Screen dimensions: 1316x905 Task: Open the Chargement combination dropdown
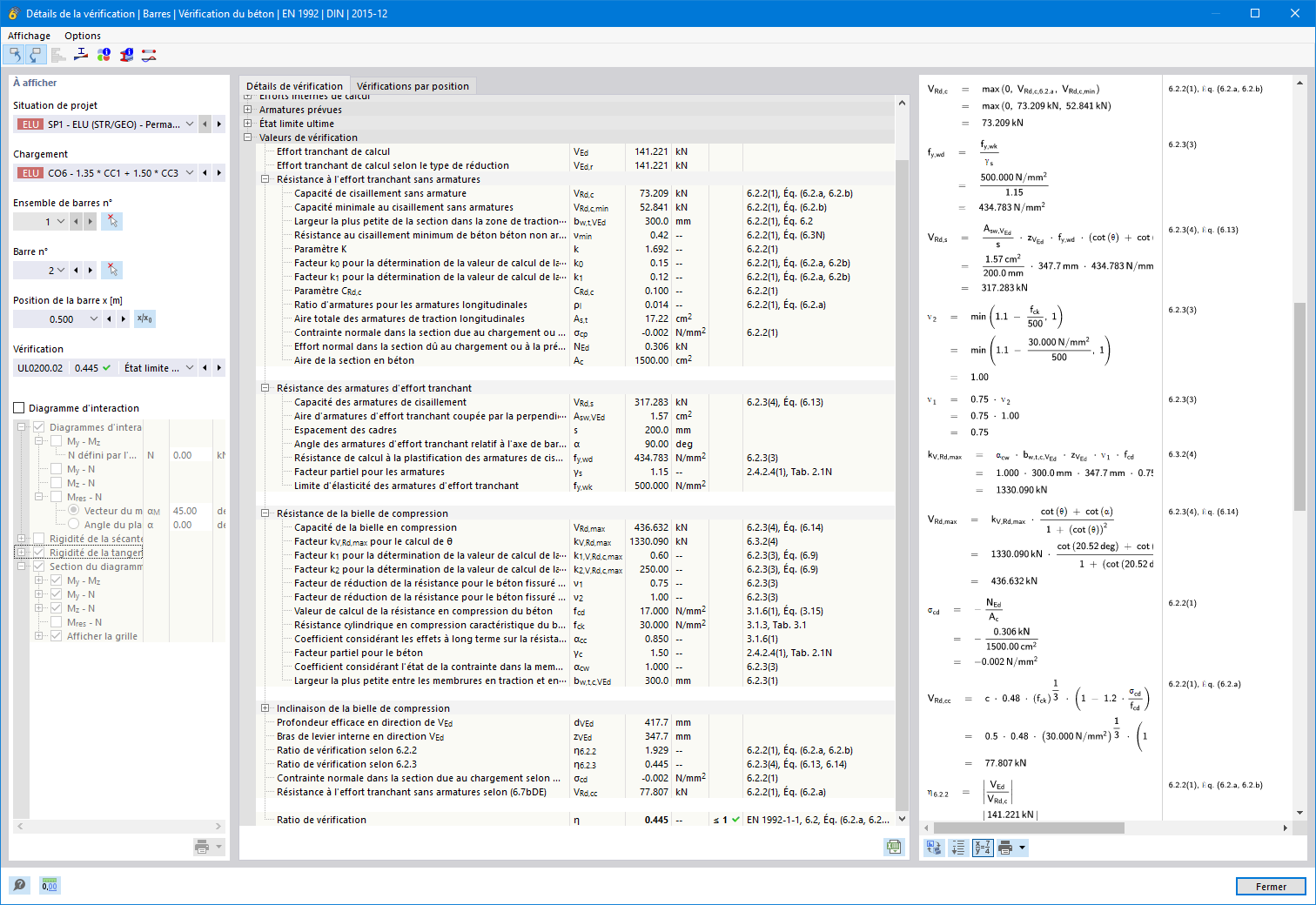click(x=190, y=173)
